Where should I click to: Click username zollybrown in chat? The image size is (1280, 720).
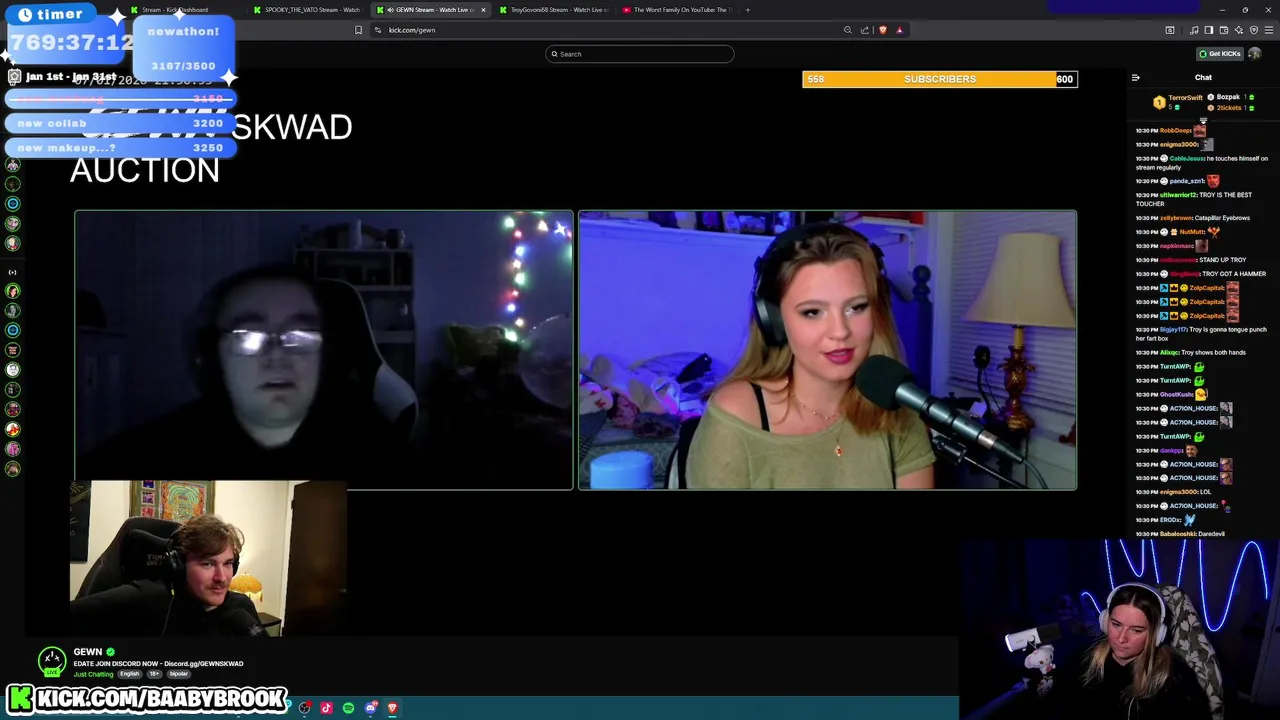(x=1177, y=218)
